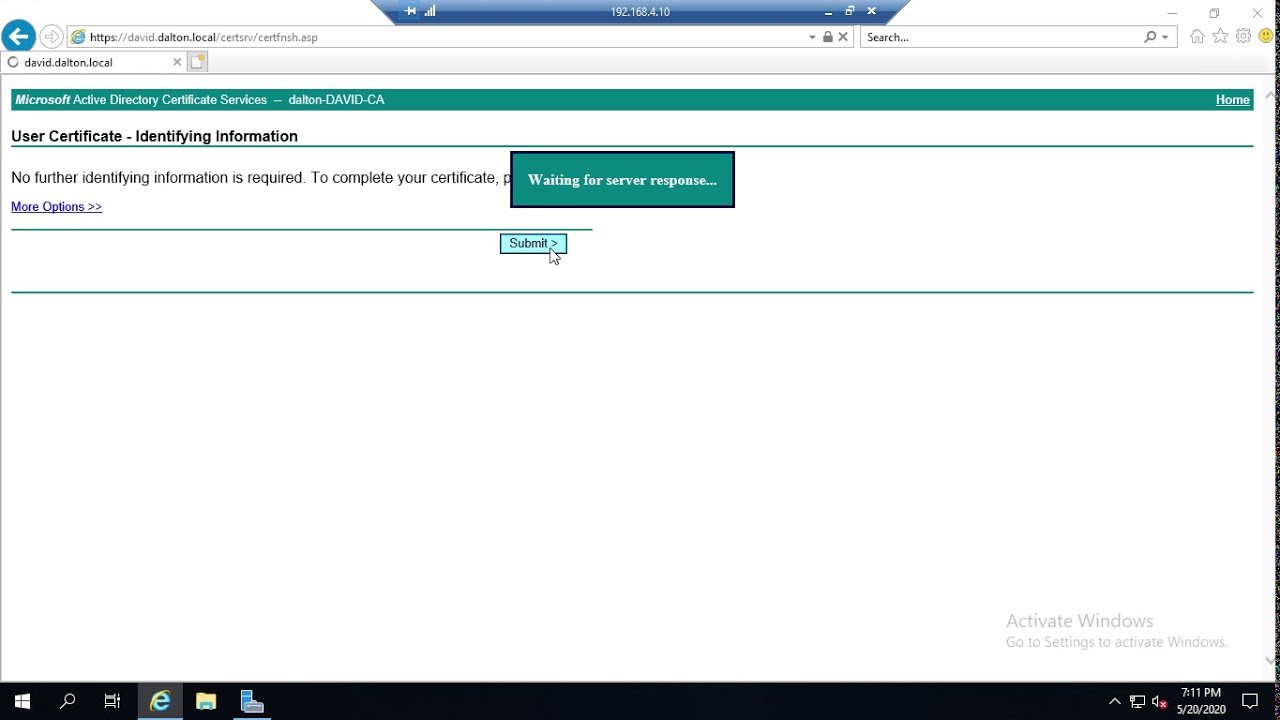Image resolution: width=1280 pixels, height=720 pixels.
Task: Open a new tab
Action: pyautogui.click(x=197, y=62)
